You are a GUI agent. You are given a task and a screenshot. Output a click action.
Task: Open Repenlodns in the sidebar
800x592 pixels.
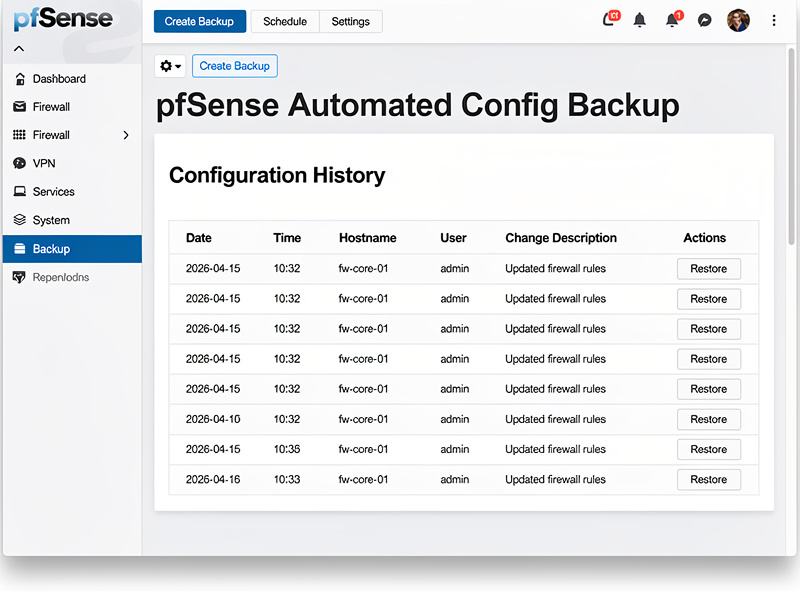click(72, 277)
